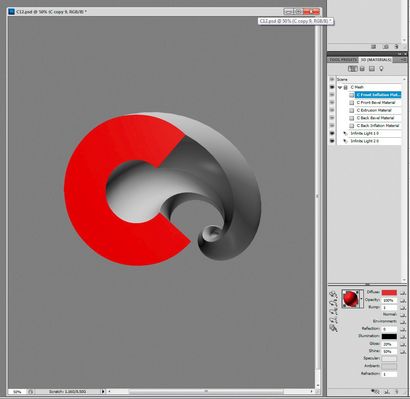This screenshot has width=410, height=399.
Task: Collapse the C Mesh tree node
Action: pyautogui.click(x=340, y=88)
